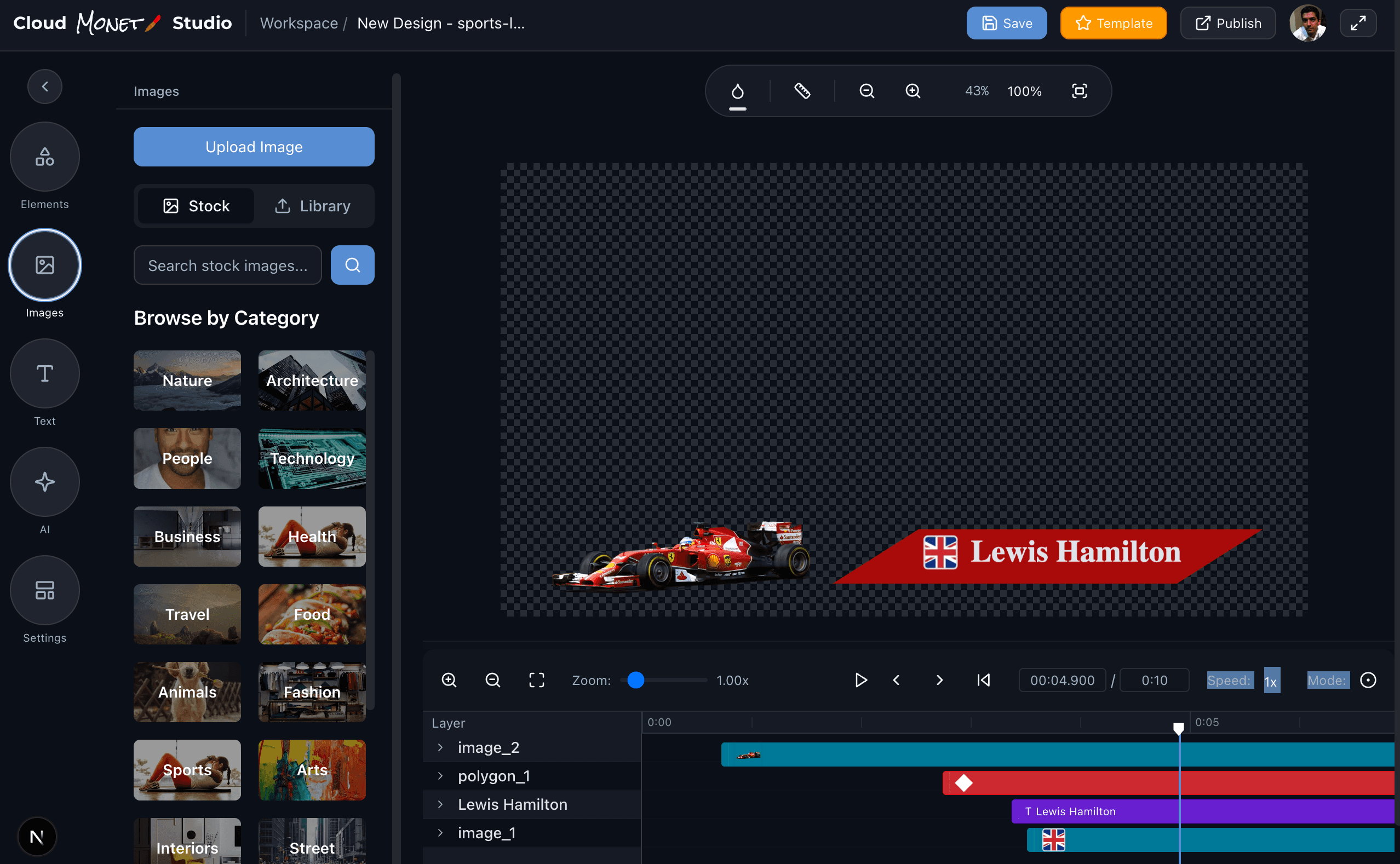This screenshot has width=1400, height=864.
Task: Browse the Technology category
Action: (312, 458)
